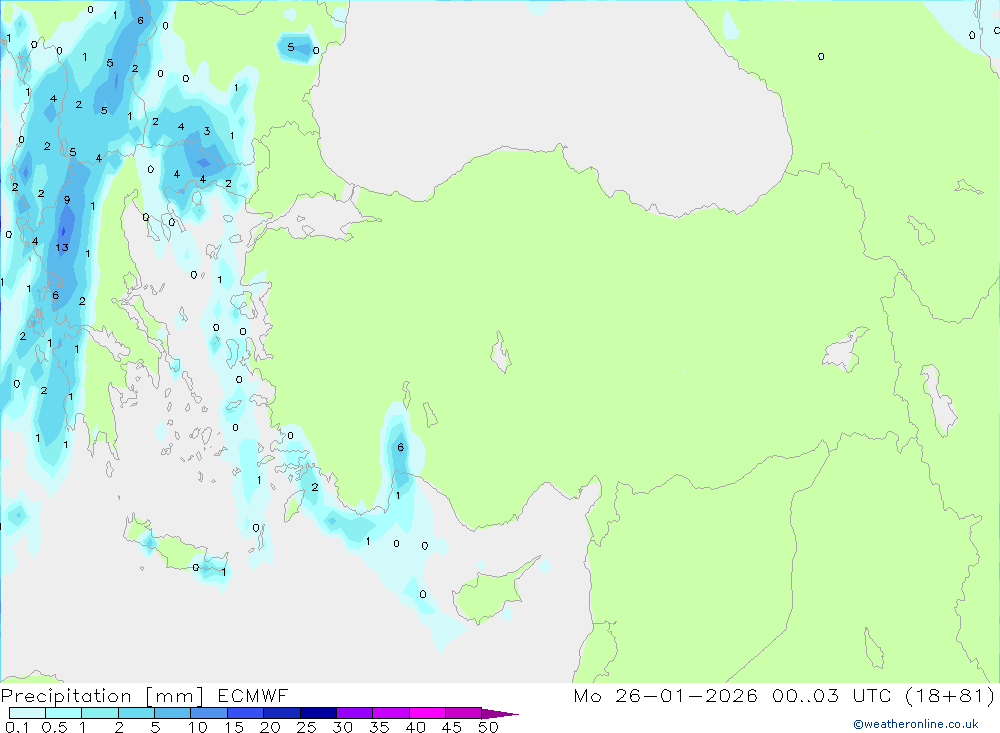Click the legend label "0.5"
This screenshot has width=1000, height=733.
tap(54, 727)
